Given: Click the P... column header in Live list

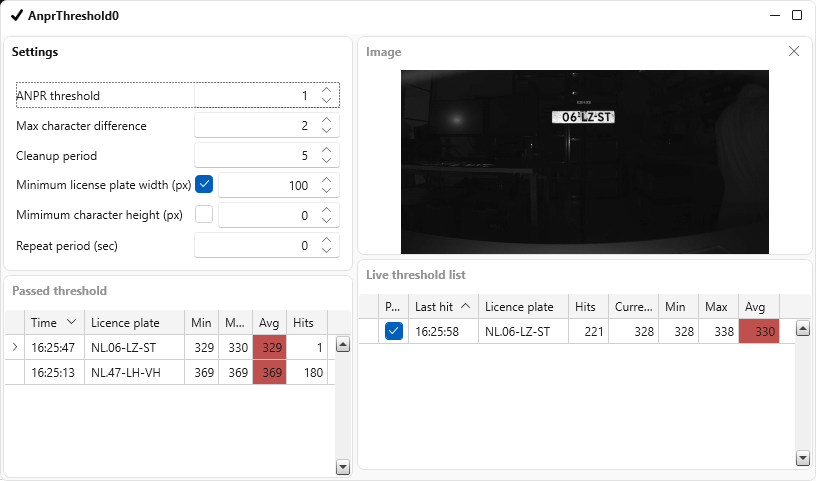Looking at the screenshot, I should tap(393, 307).
